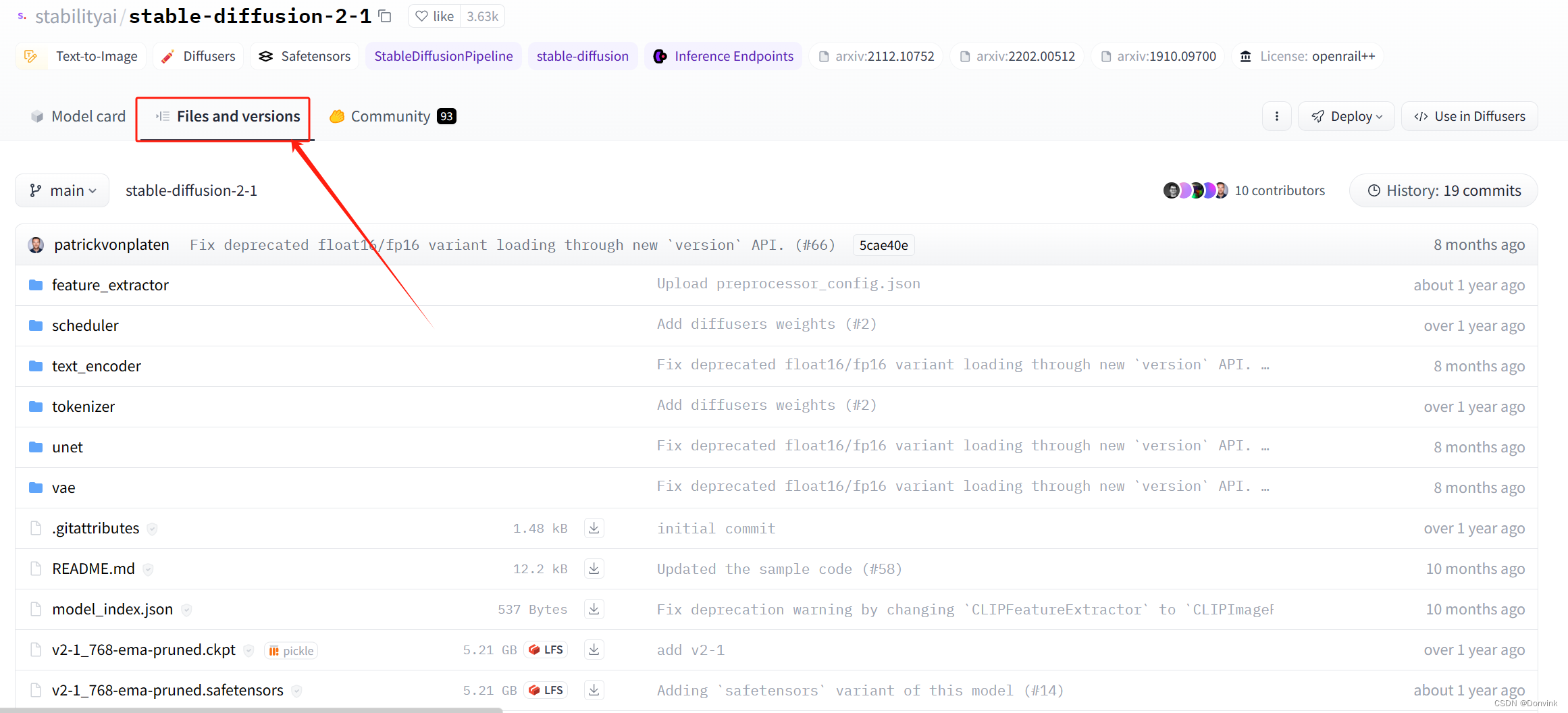1568x713 pixels.
Task: Select the Text-to-Image tag
Action: [81, 56]
